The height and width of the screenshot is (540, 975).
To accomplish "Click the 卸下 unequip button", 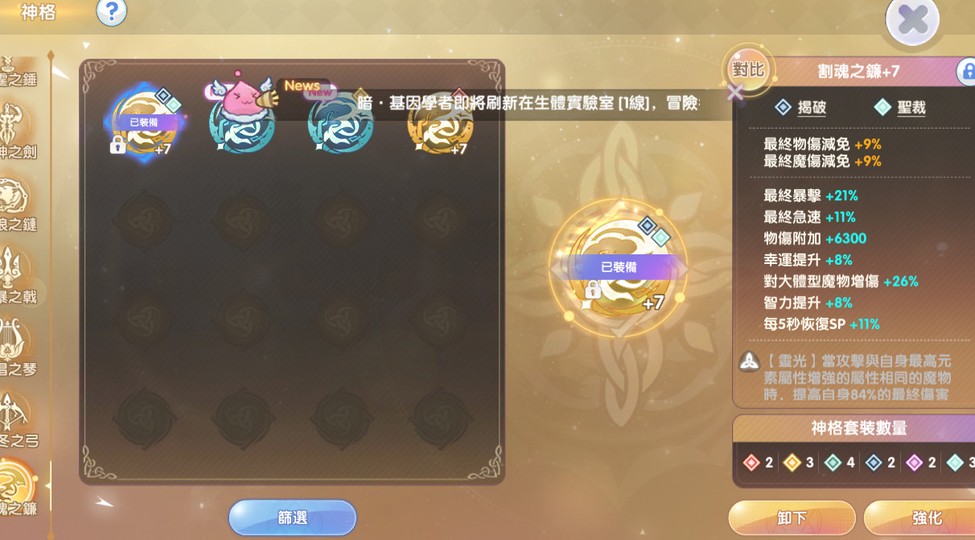I will (792, 518).
